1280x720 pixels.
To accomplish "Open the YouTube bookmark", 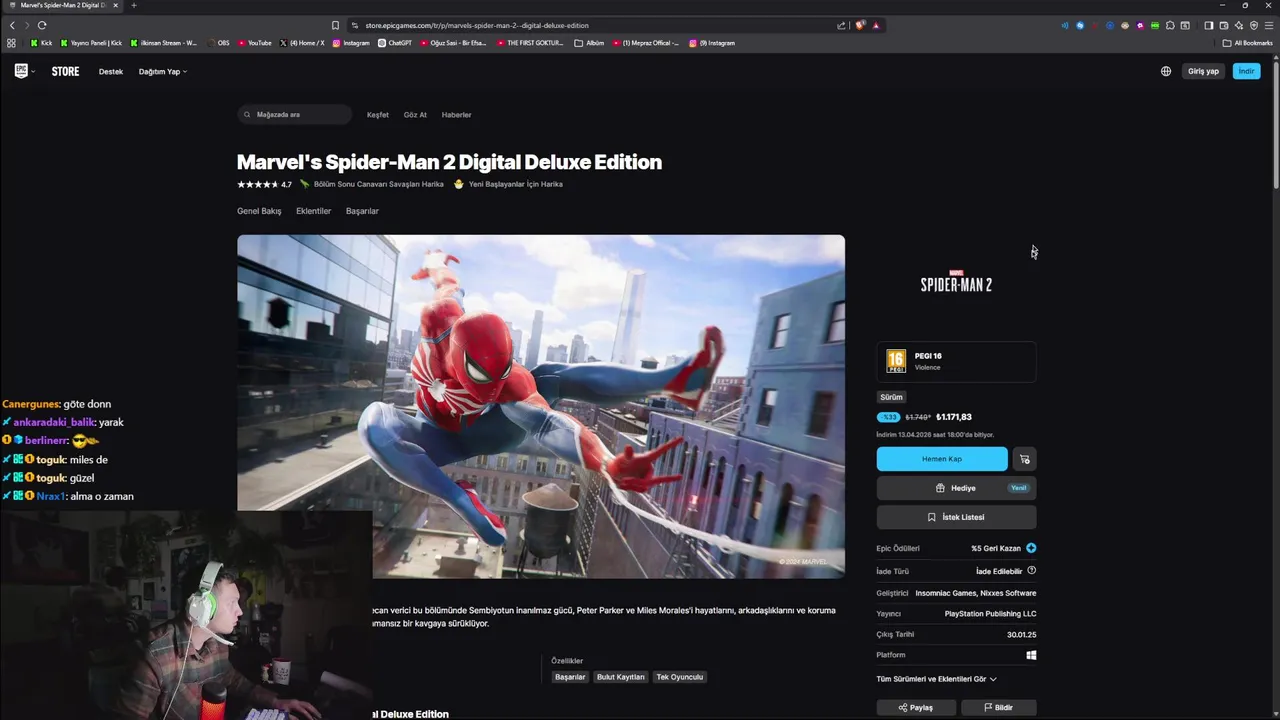I will point(255,43).
